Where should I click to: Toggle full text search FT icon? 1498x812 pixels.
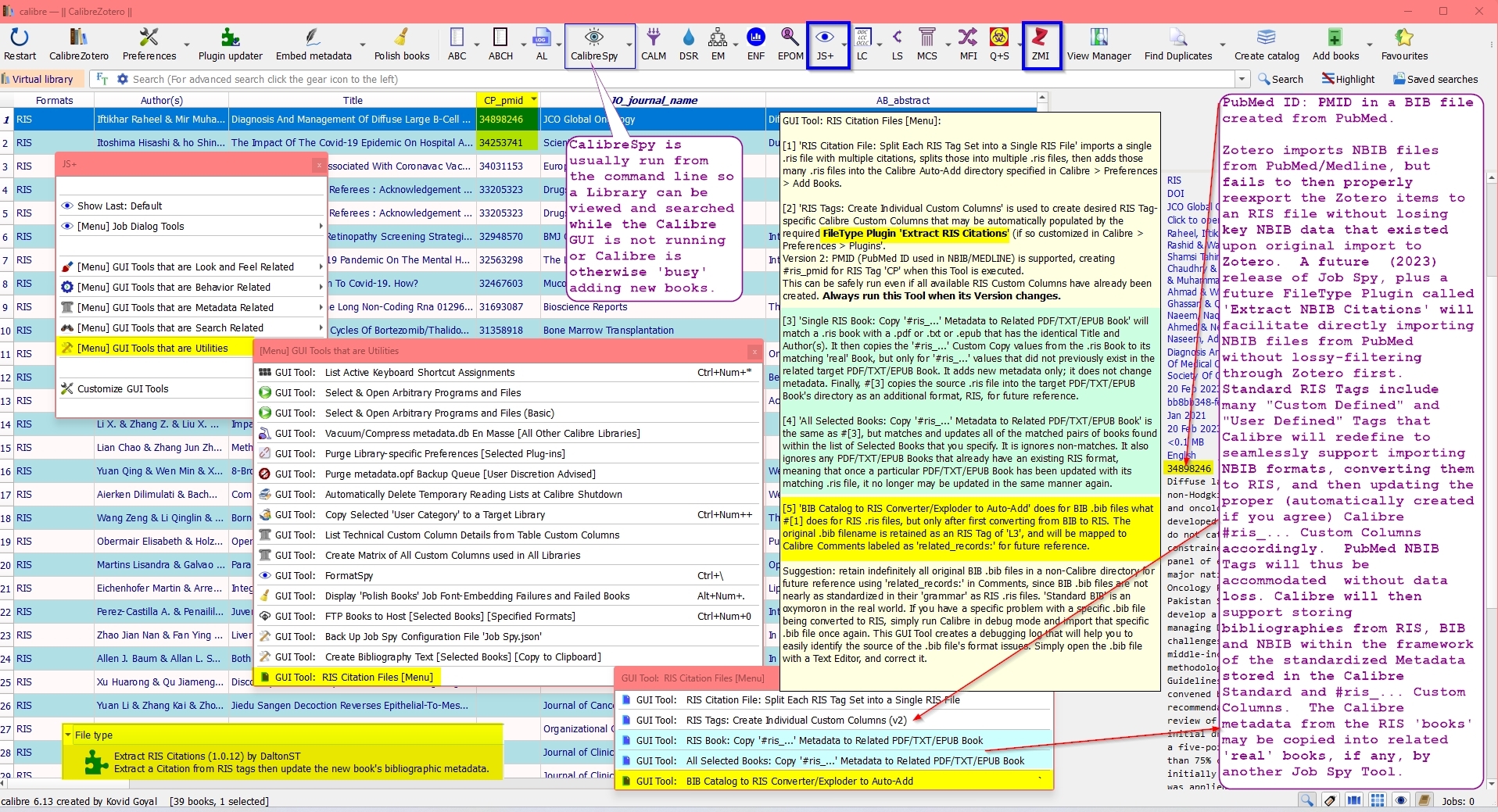pyautogui.click(x=102, y=79)
